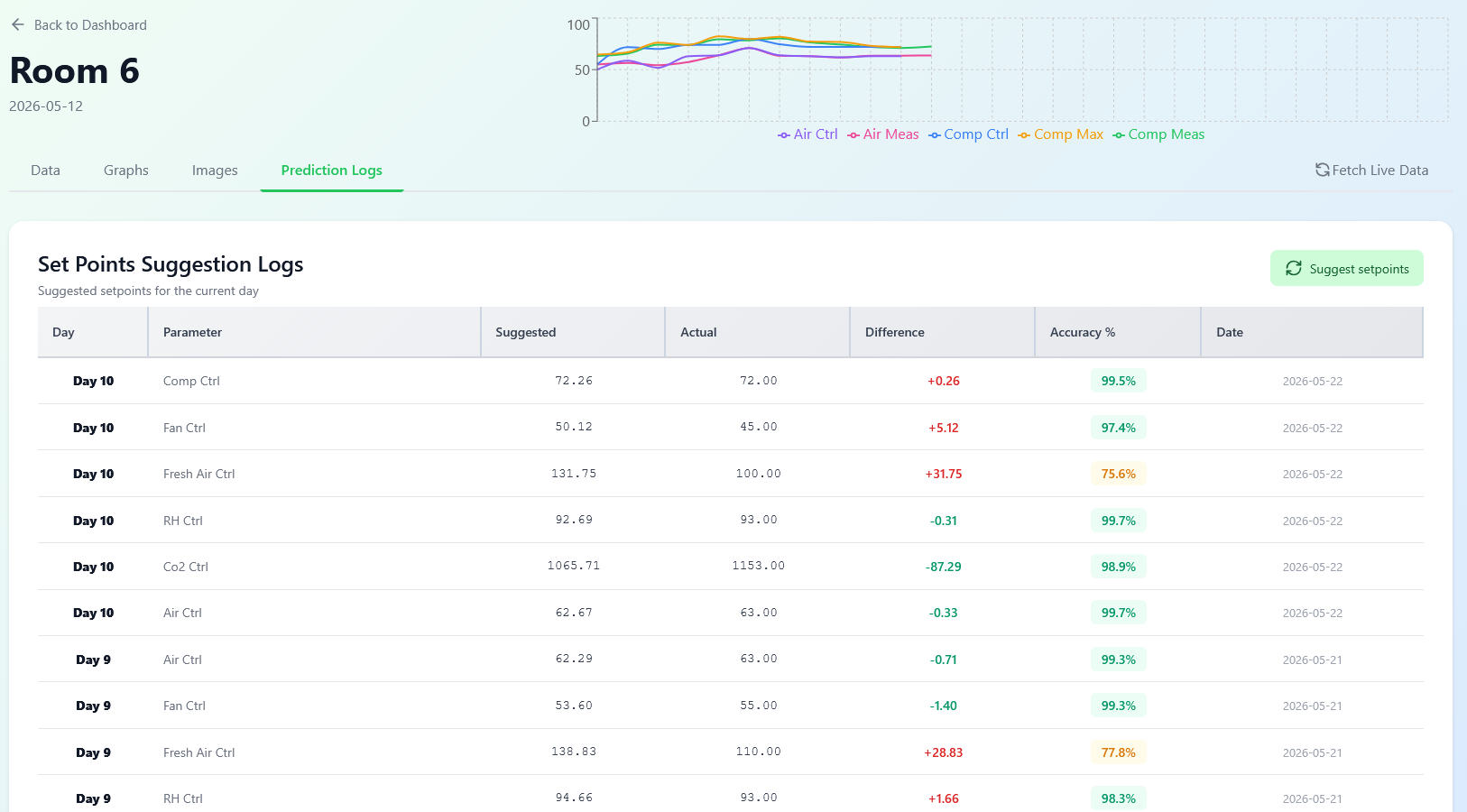The image size is (1467, 812).
Task: Select the Prediction Logs tab
Action: point(332,171)
